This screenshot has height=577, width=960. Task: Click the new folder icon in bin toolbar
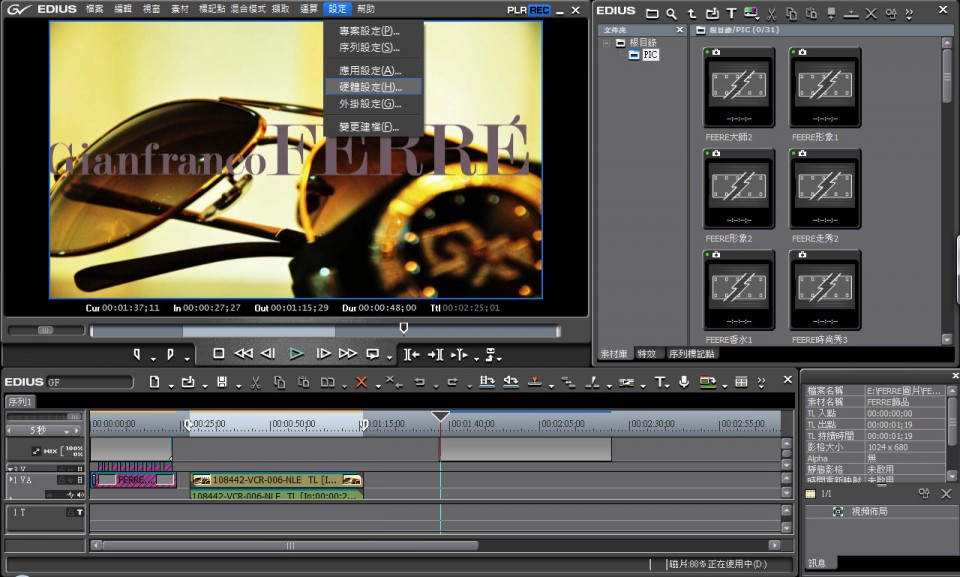(651, 14)
